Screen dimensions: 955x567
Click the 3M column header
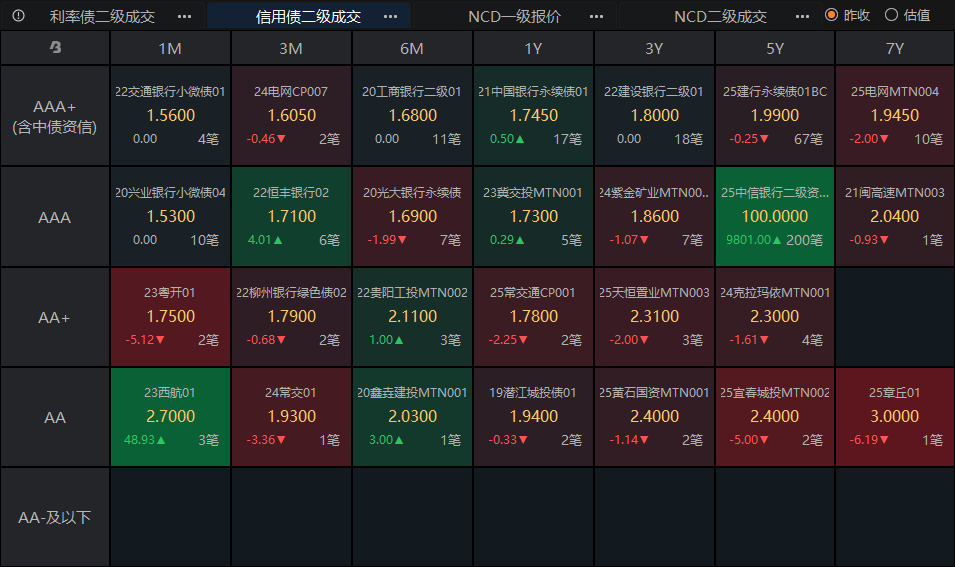coord(291,48)
